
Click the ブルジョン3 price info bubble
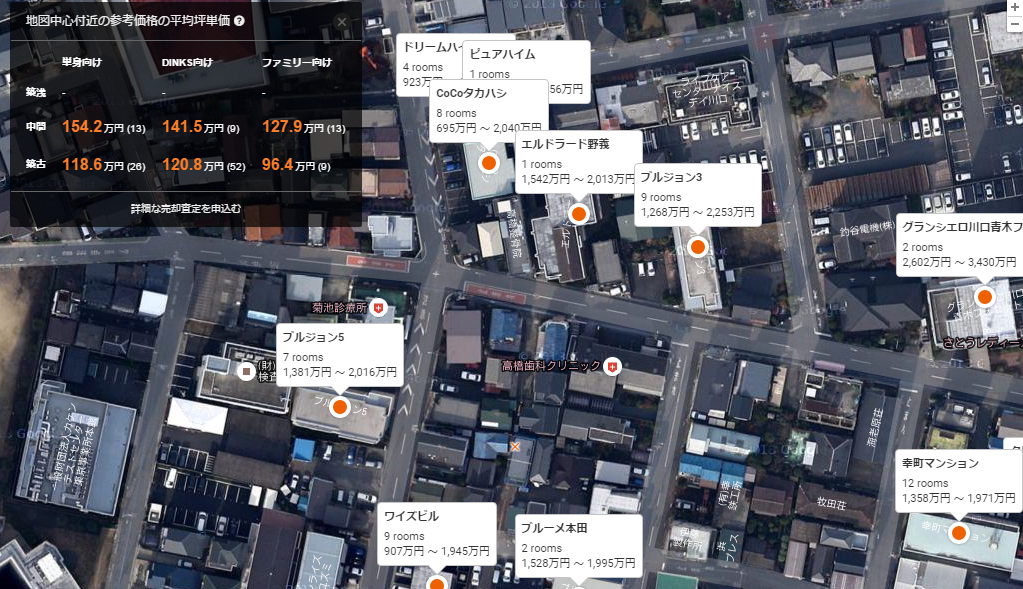[697, 193]
